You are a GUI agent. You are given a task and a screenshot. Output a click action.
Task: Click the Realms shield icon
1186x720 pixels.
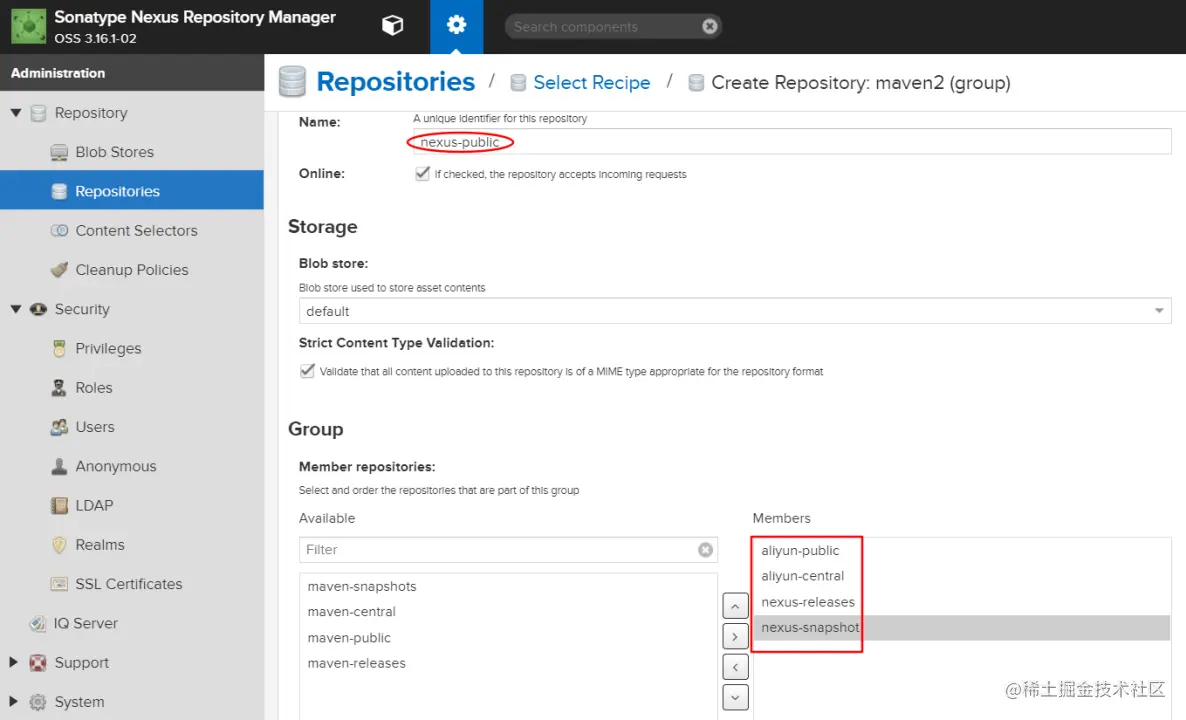(59, 545)
